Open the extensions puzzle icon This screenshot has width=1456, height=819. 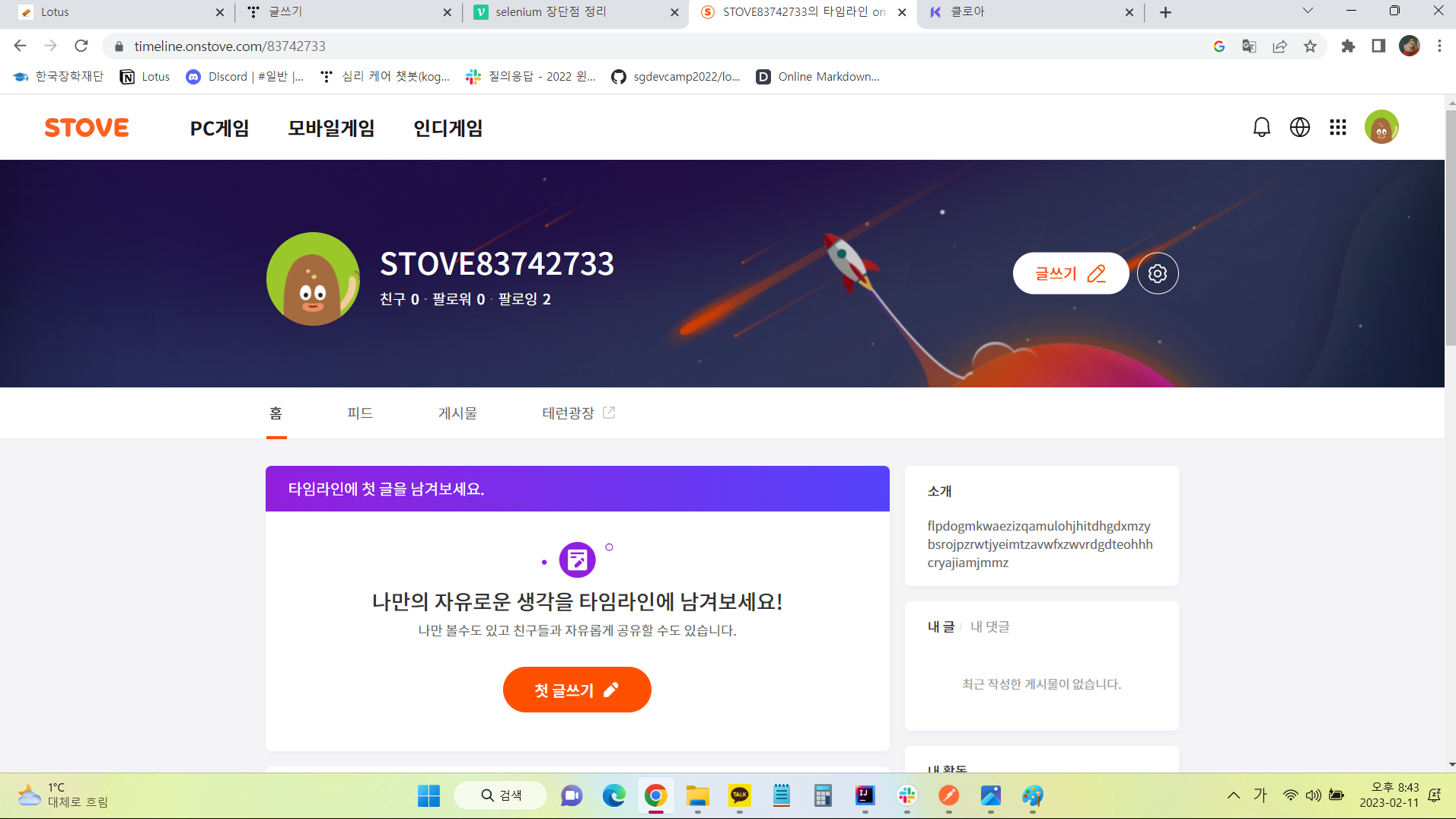(1348, 46)
